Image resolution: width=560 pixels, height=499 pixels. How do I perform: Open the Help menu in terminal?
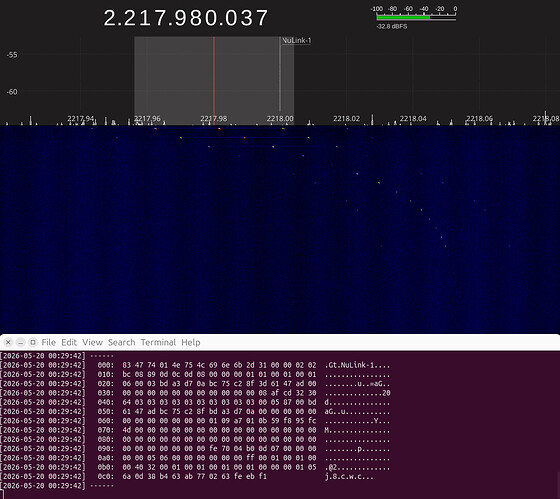(x=191, y=342)
